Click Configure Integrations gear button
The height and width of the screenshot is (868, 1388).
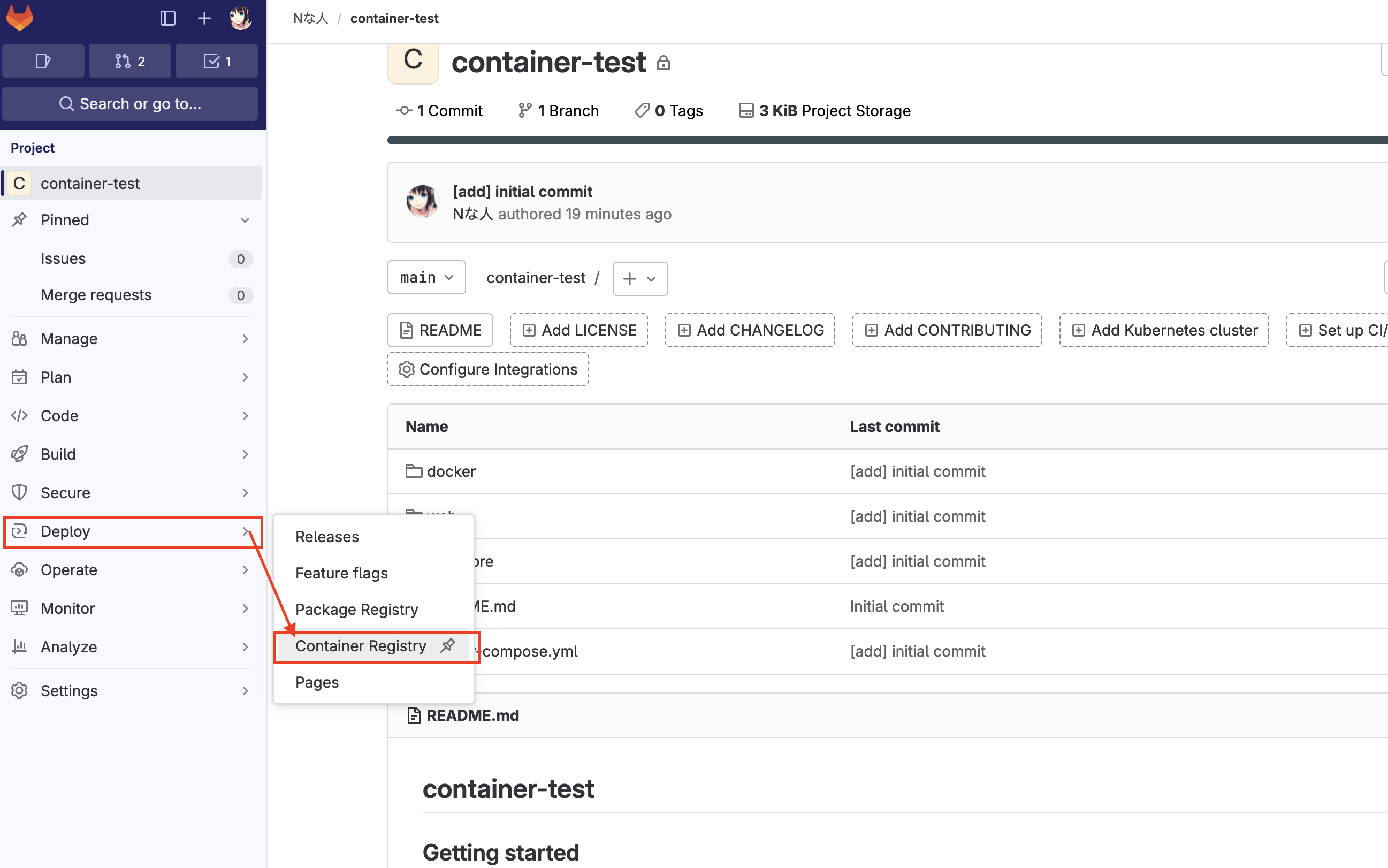[488, 369]
